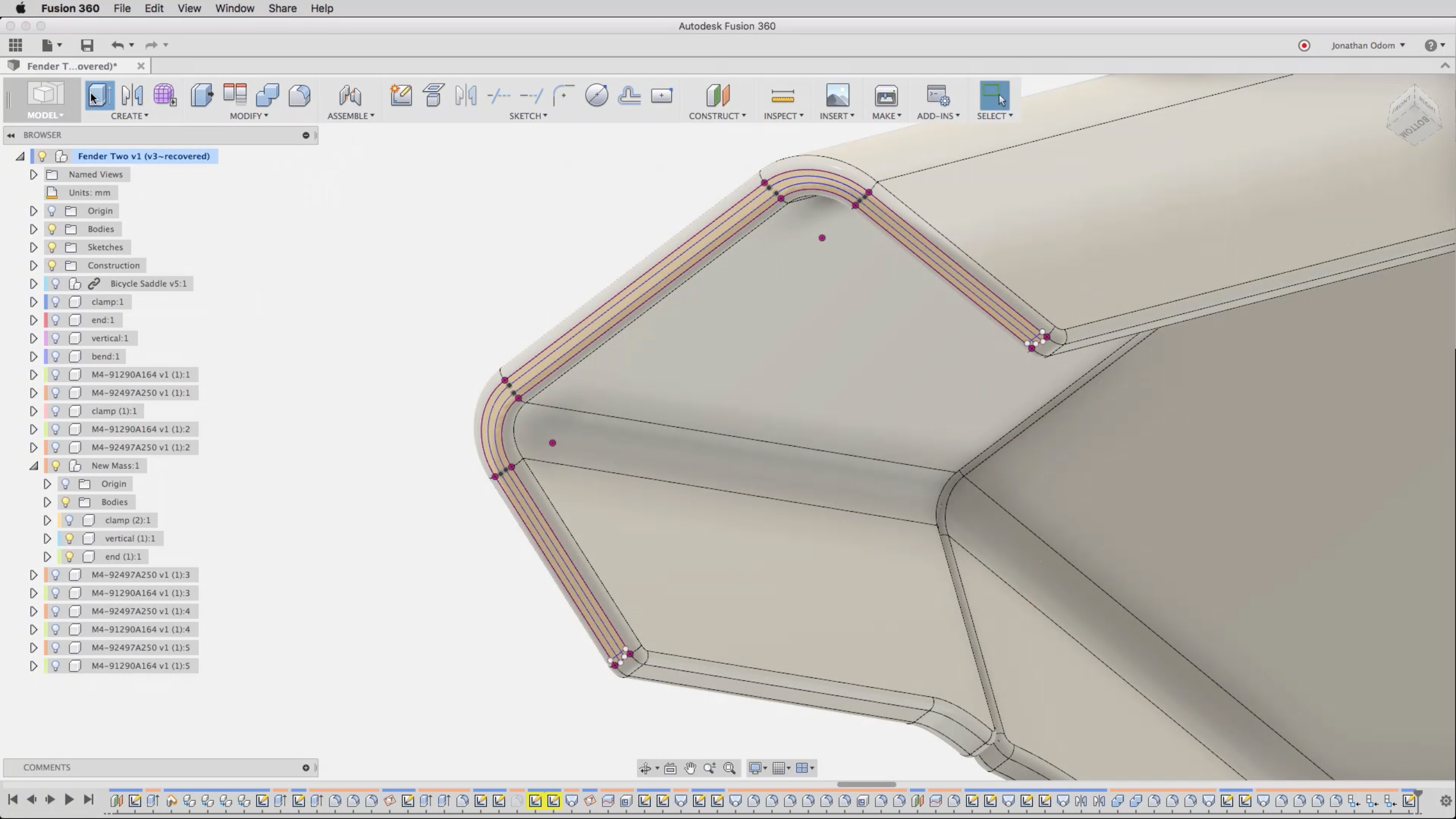The height and width of the screenshot is (819, 1456).
Task: Click the Orbit navigation tool
Action: coord(645,768)
